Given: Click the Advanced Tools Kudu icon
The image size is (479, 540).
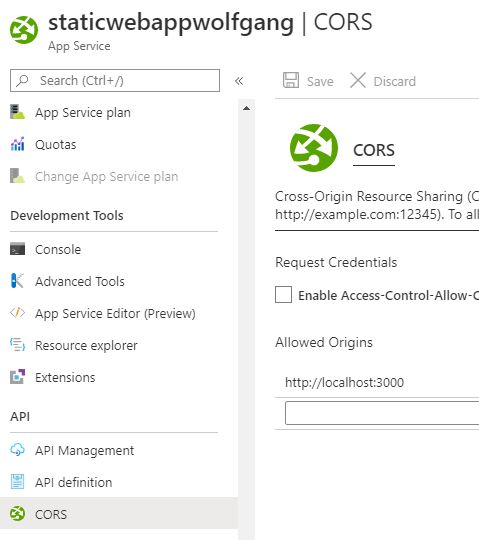Looking at the screenshot, I should pos(17,281).
